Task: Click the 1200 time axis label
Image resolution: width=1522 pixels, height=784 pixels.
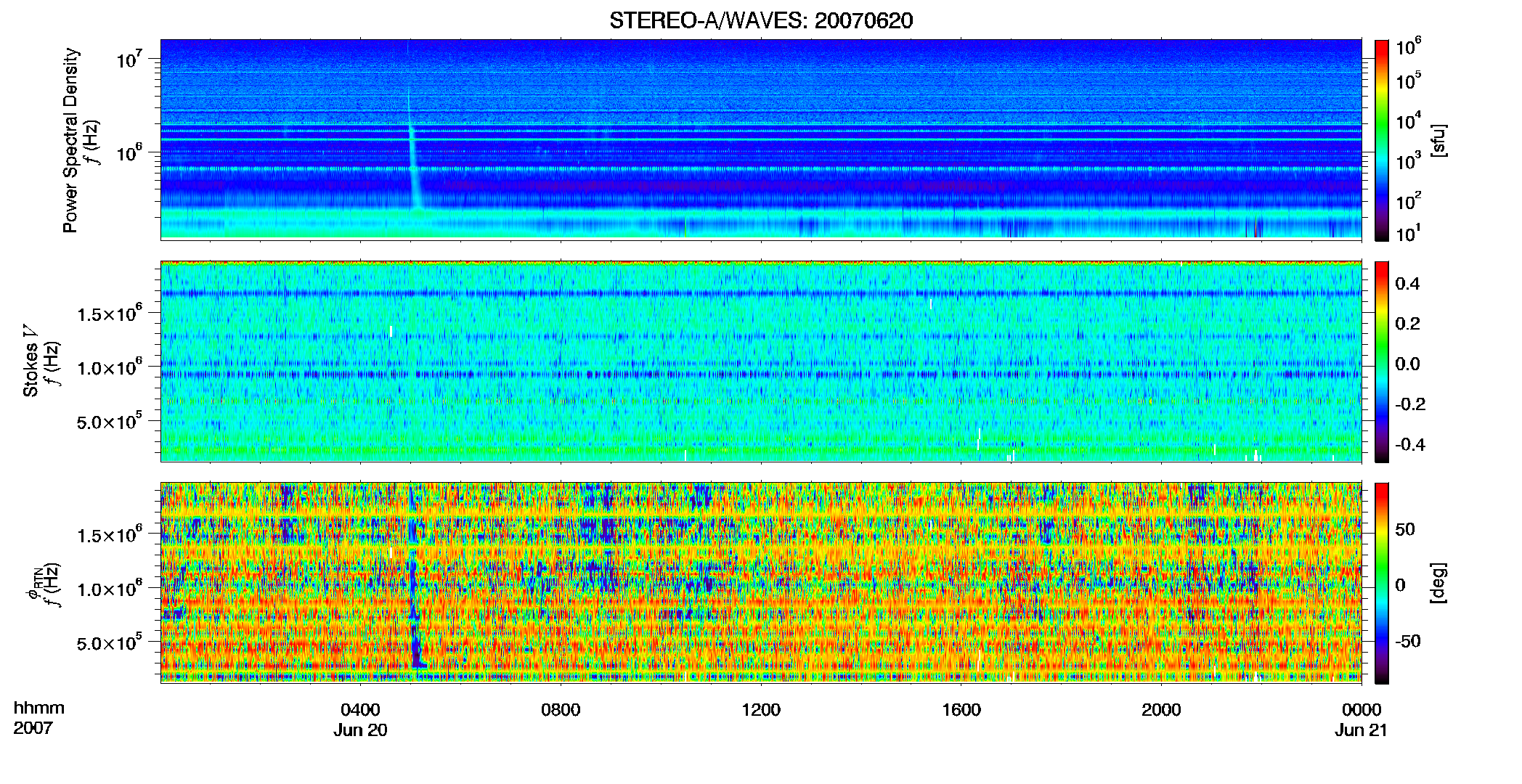Action: tap(761, 710)
